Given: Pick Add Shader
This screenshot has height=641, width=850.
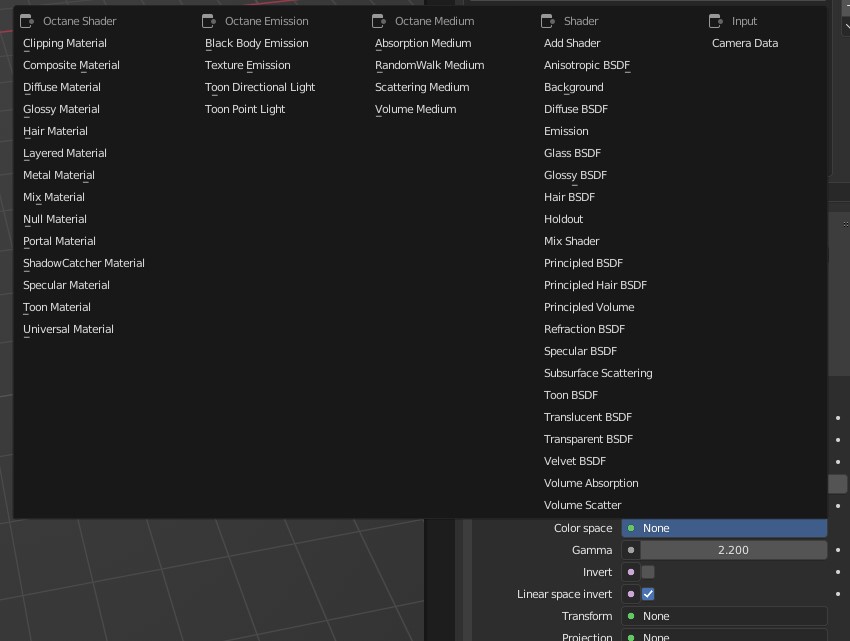Looking at the screenshot, I should pyautogui.click(x=572, y=43).
